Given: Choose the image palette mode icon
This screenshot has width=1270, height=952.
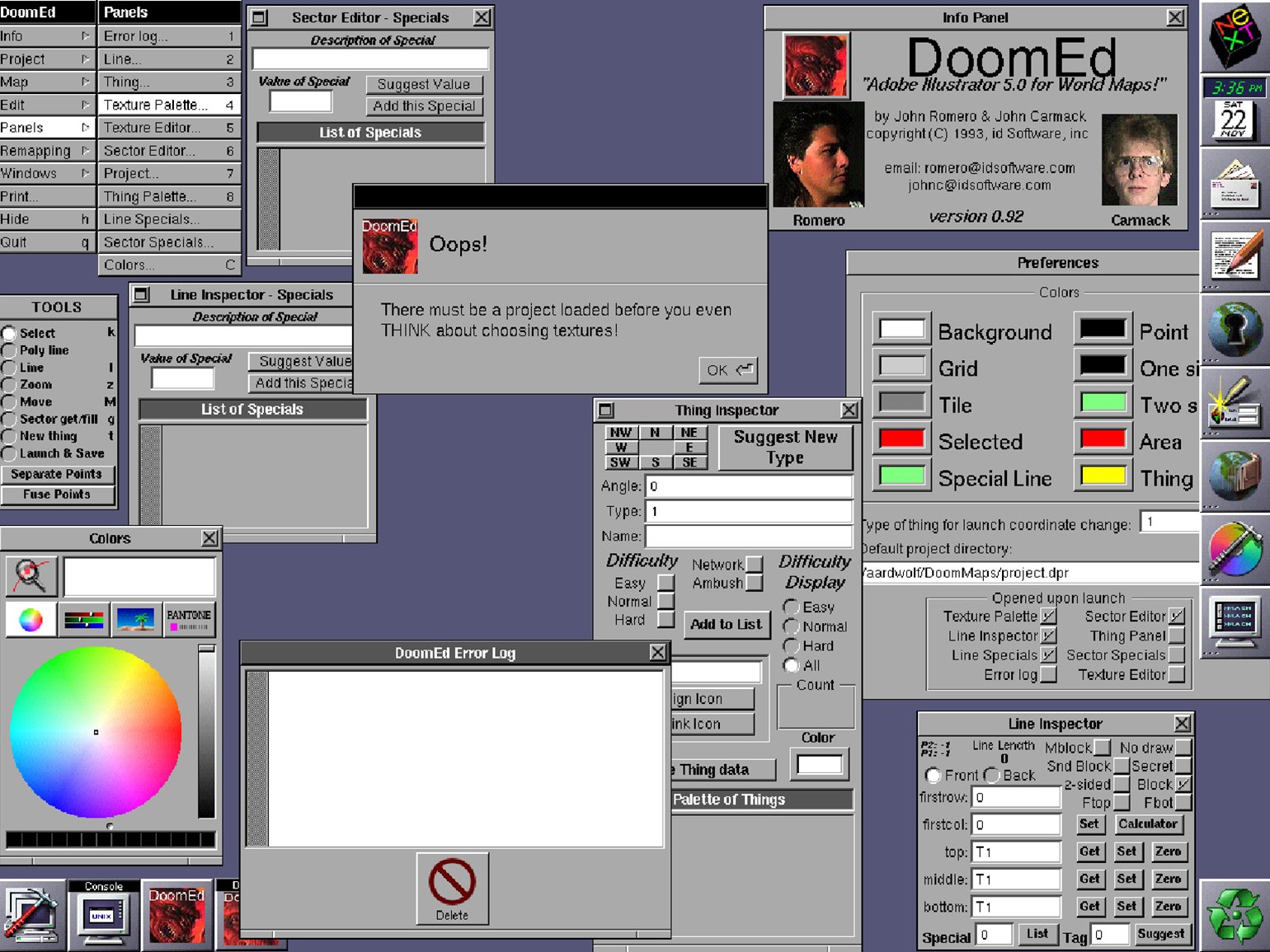Looking at the screenshot, I should tap(136, 620).
